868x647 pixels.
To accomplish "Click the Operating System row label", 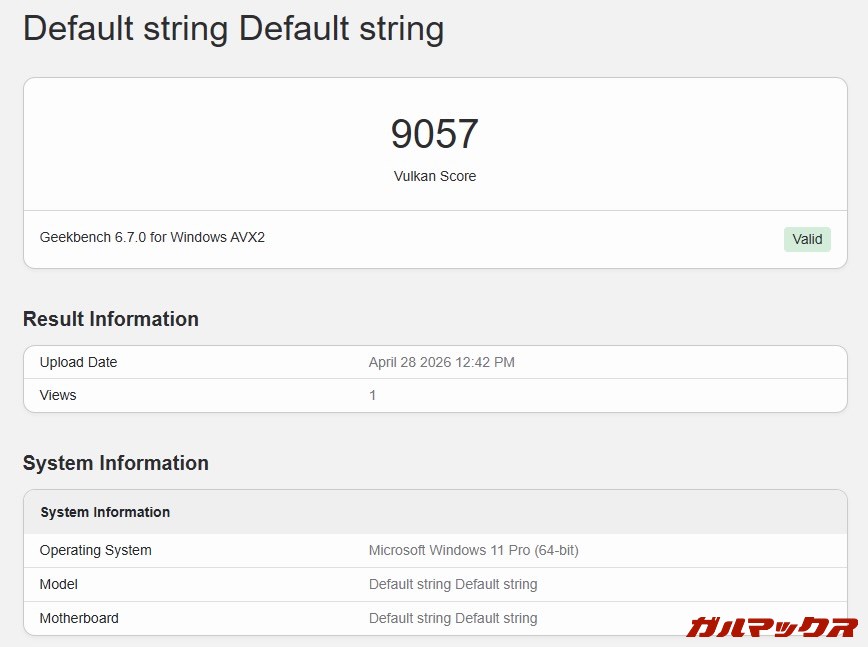I will tap(96, 550).
